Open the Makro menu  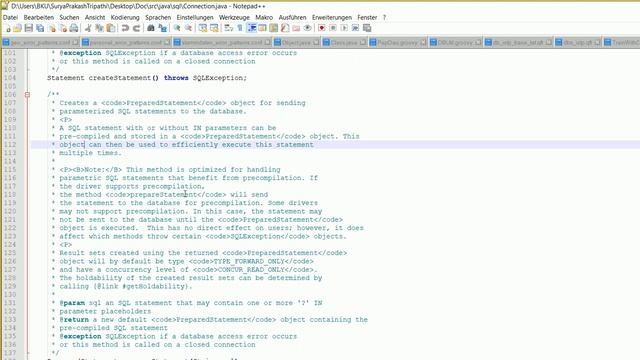(x=264, y=18)
